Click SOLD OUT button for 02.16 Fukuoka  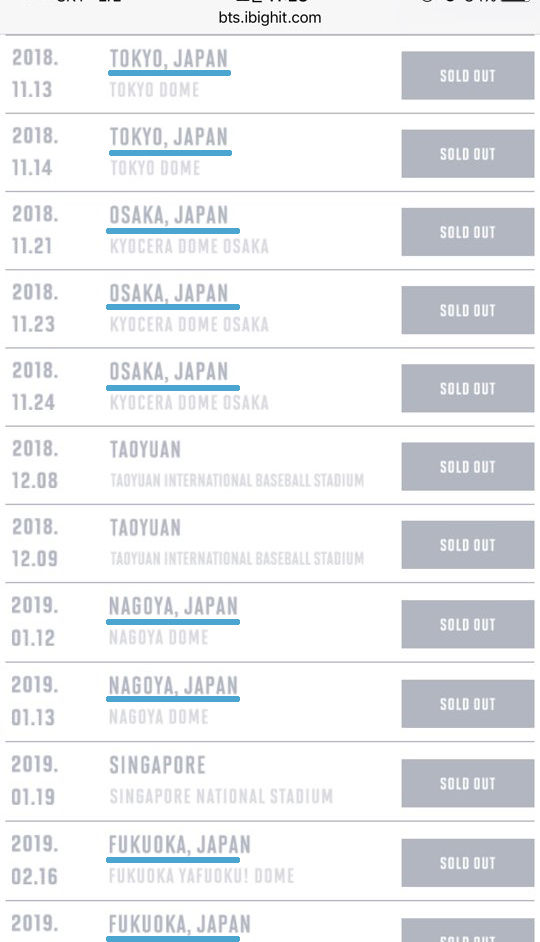point(467,863)
